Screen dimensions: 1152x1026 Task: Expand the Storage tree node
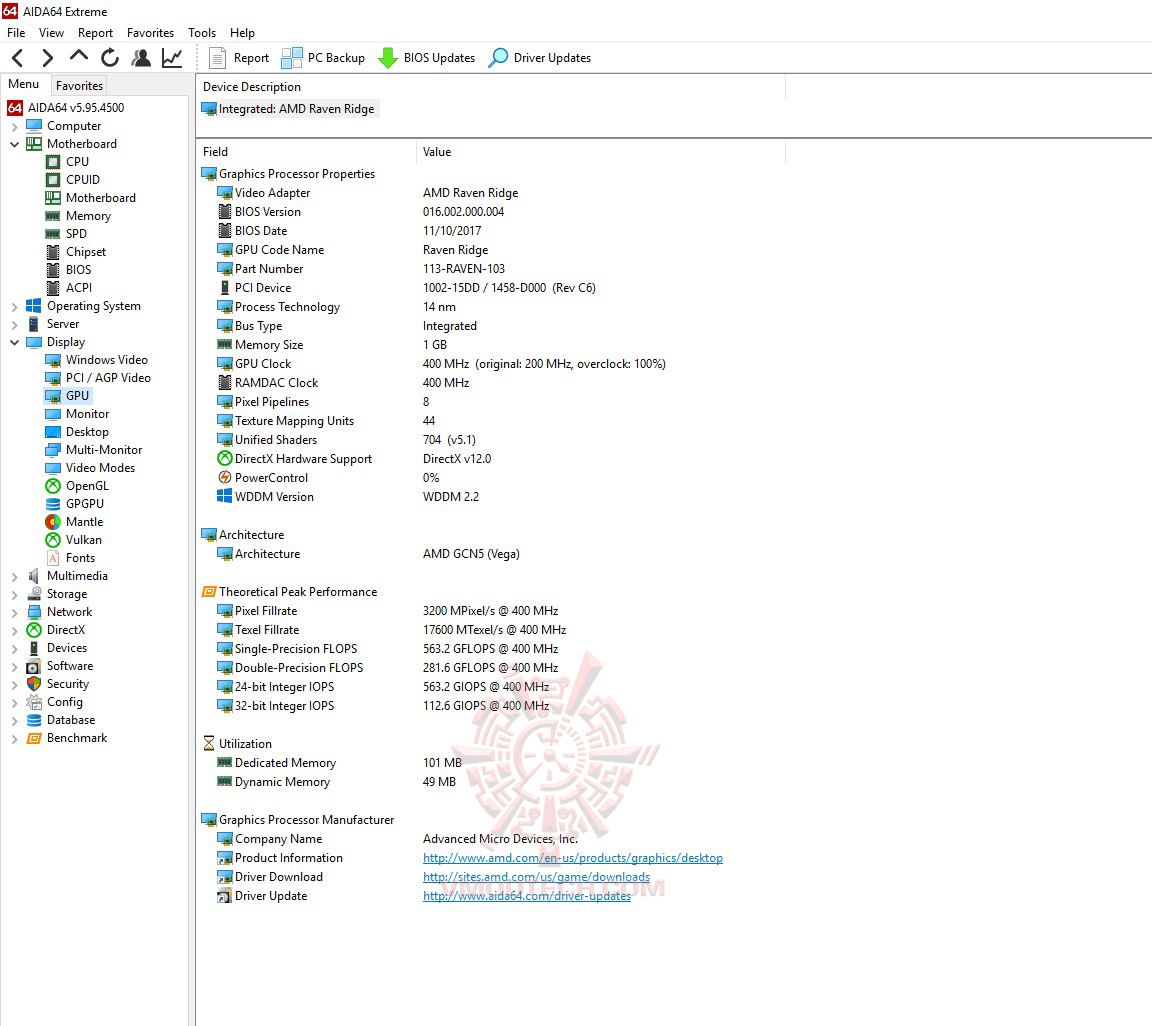coord(14,595)
